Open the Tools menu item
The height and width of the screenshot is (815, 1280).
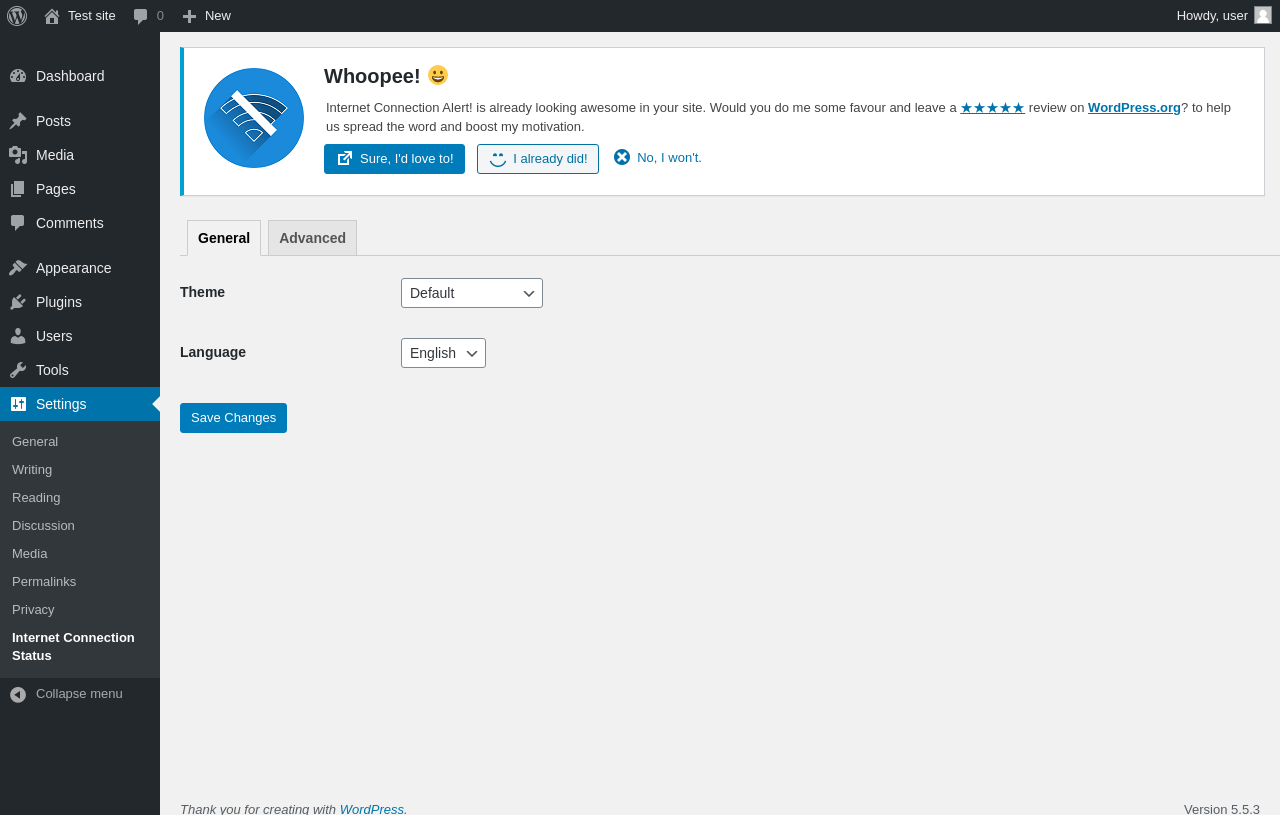[x=80, y=370]
